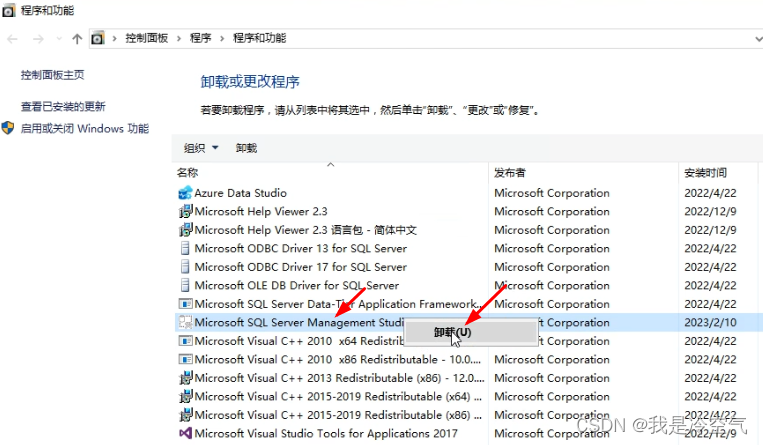
Task: Select Microsoft Visual C++ 2013 Redistributable entry
Action: click(x=339, y=378)
